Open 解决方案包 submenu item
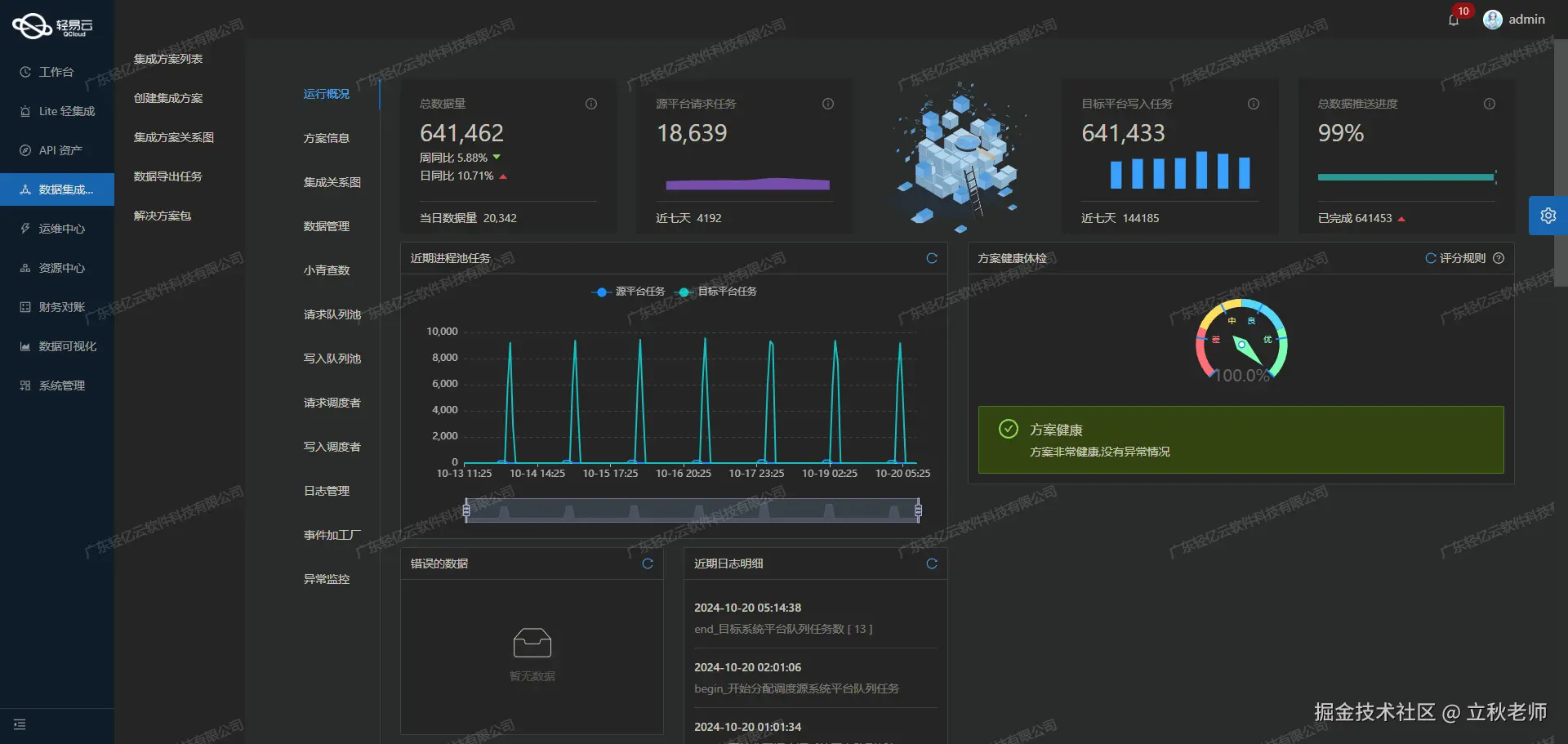Screen dimensions: 1568x744 163,216
